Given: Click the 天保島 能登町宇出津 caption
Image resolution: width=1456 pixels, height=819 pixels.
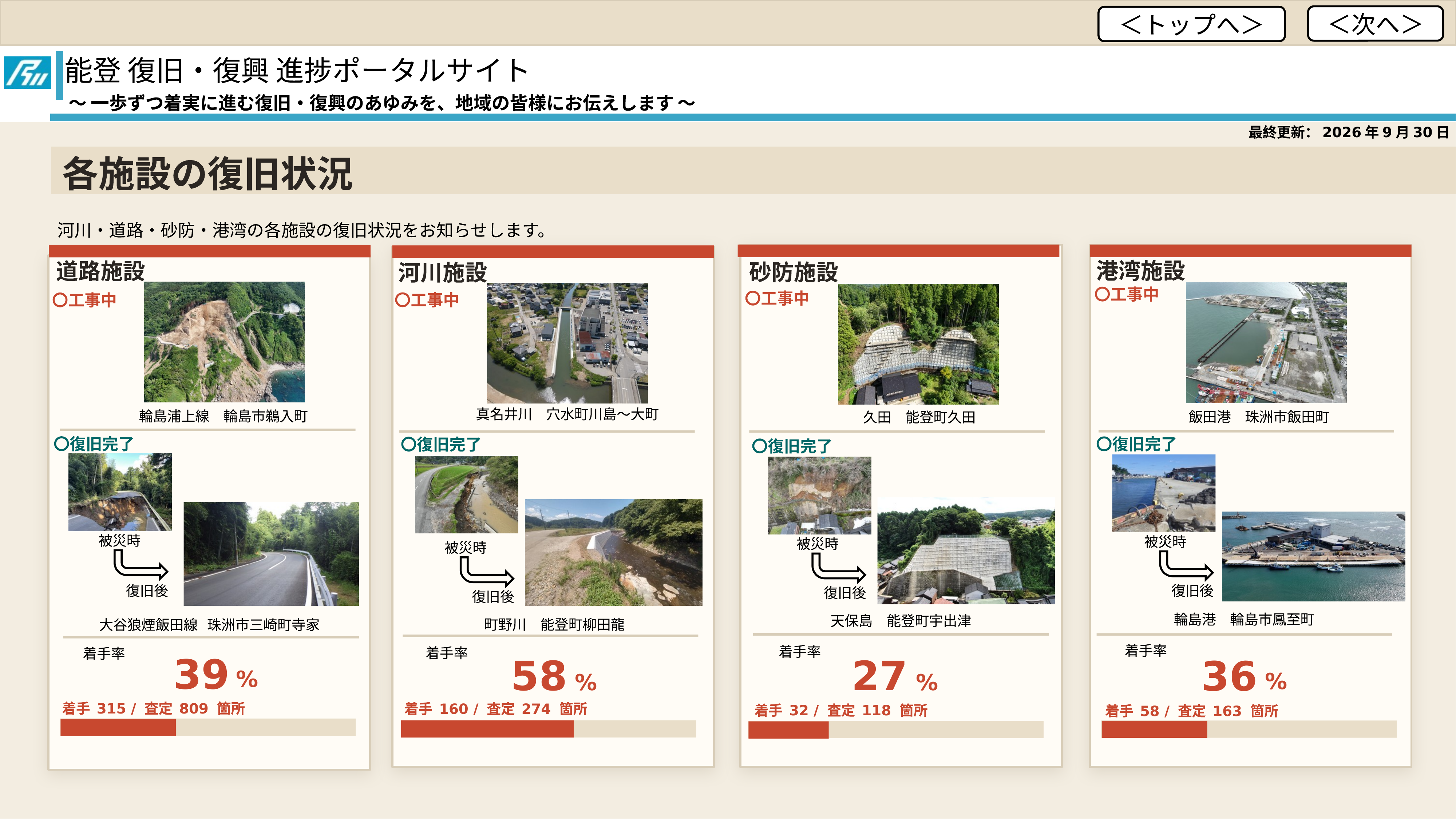Looking at the screenshot, I should click(x=901, y=621).
